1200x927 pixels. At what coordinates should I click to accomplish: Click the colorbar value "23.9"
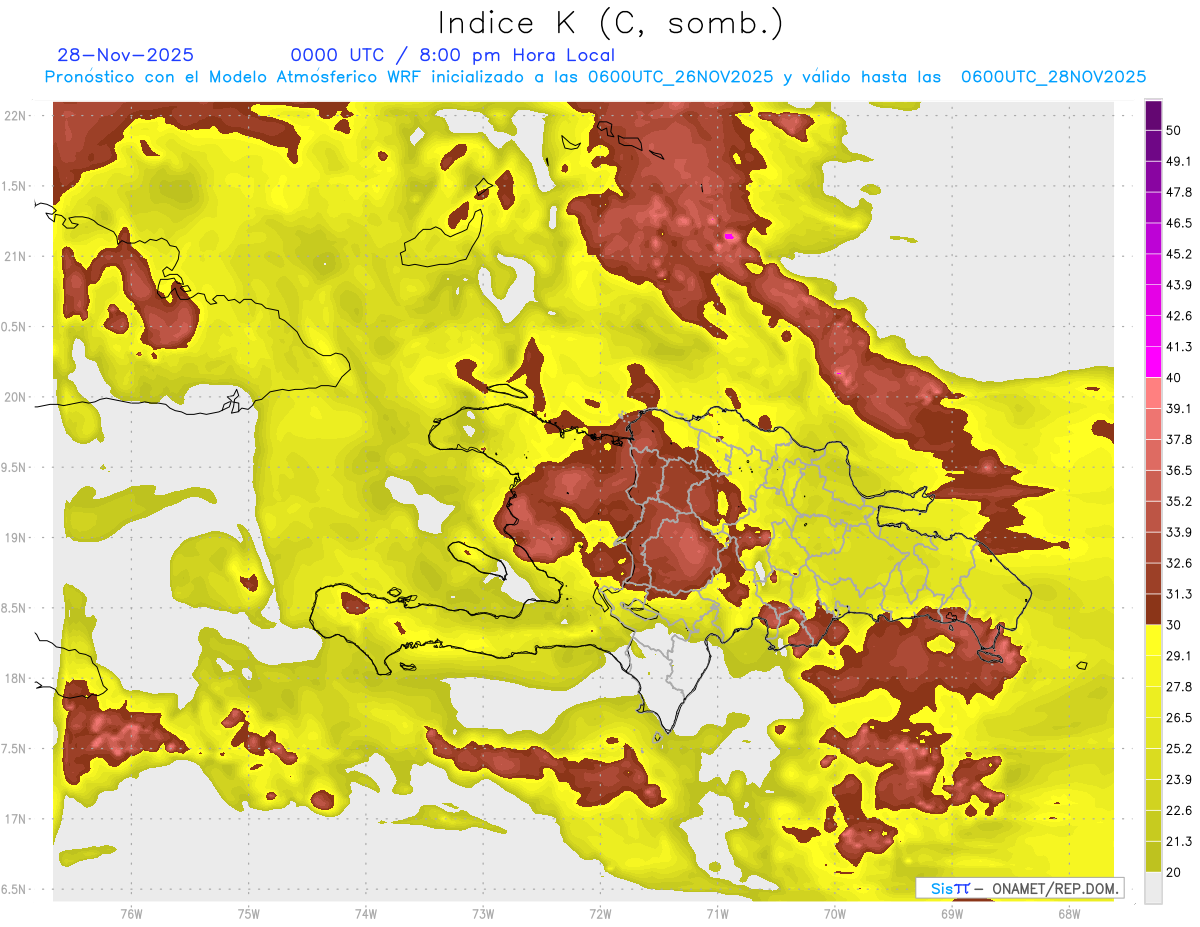pyautogui.click(x=1179, y=779)
